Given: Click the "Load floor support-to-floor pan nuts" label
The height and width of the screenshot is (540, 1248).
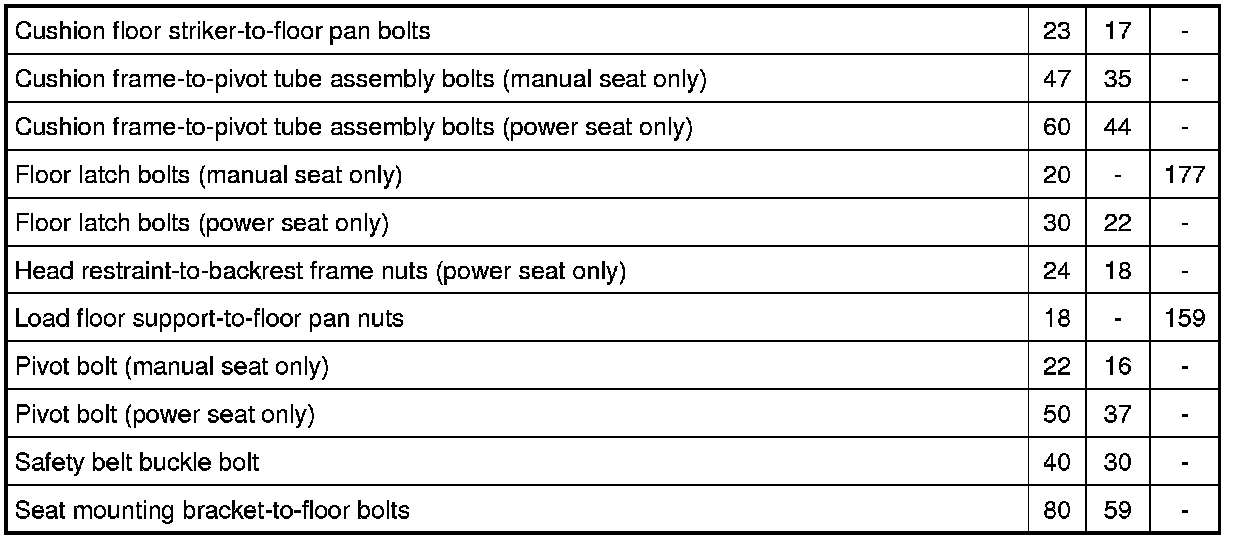Looking at the screenshot, I should (209, 319).
